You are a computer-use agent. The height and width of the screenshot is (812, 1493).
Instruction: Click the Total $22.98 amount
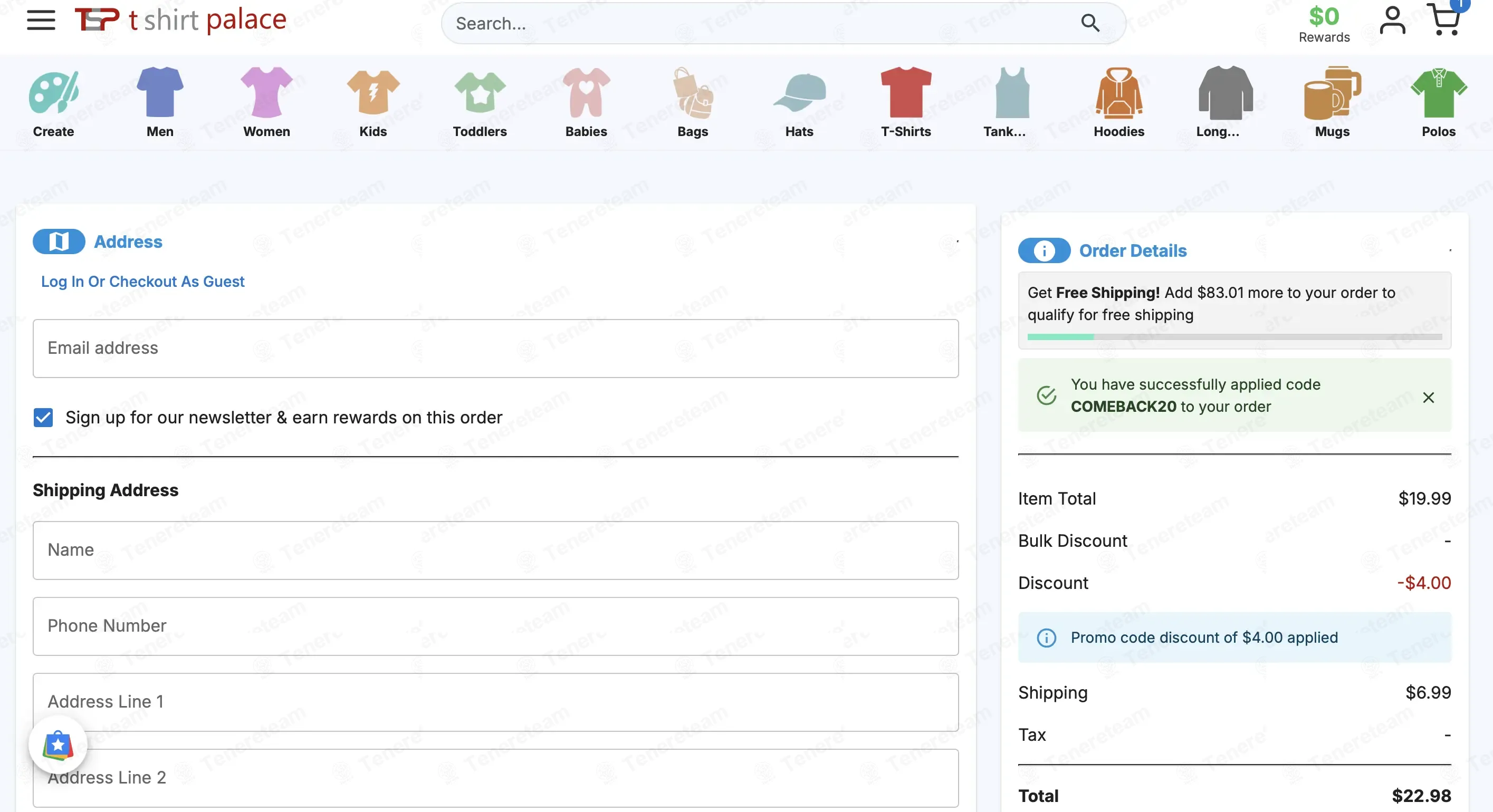[x=1421, y=796]
